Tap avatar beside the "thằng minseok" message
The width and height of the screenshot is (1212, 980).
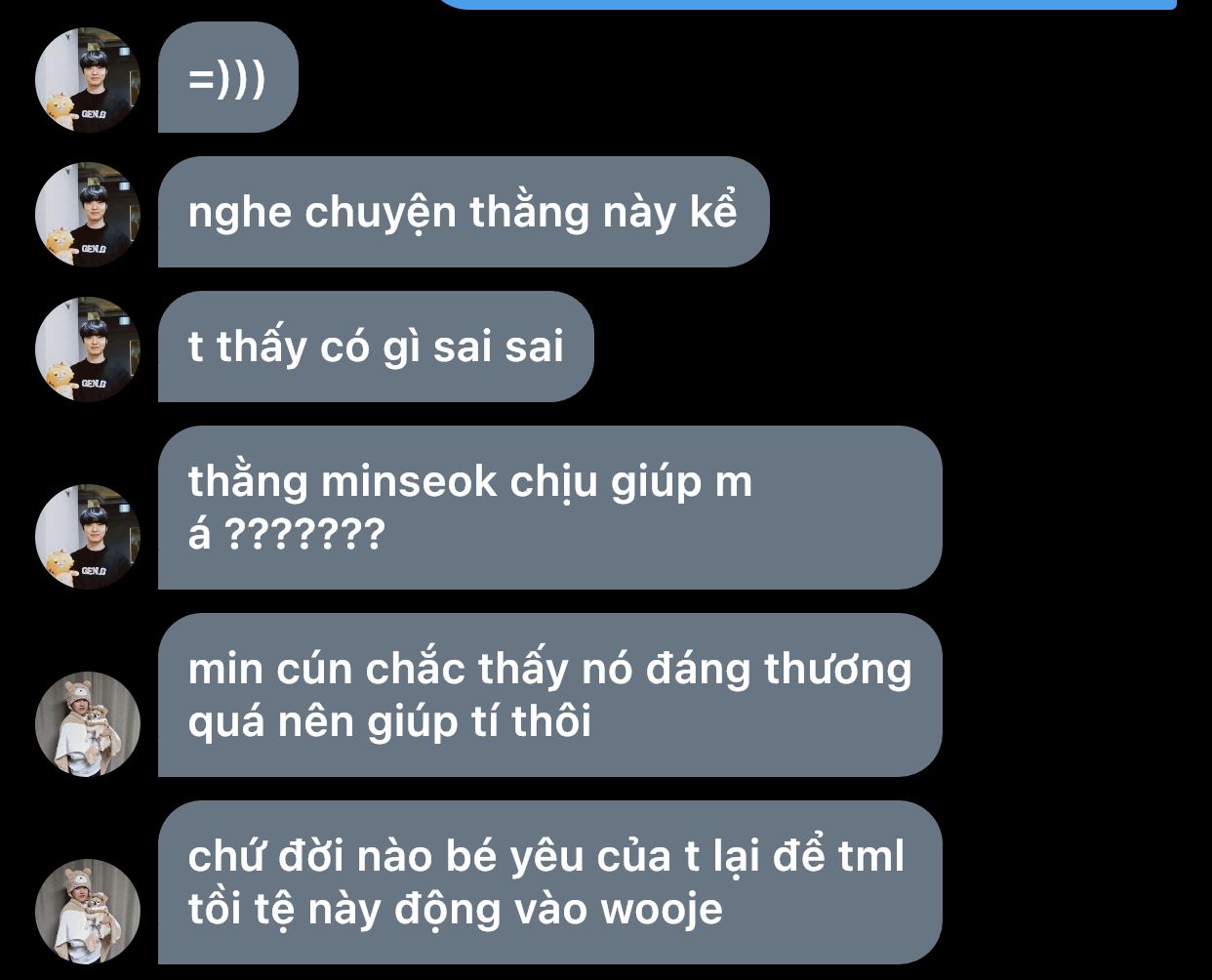(x=88, y=536)
